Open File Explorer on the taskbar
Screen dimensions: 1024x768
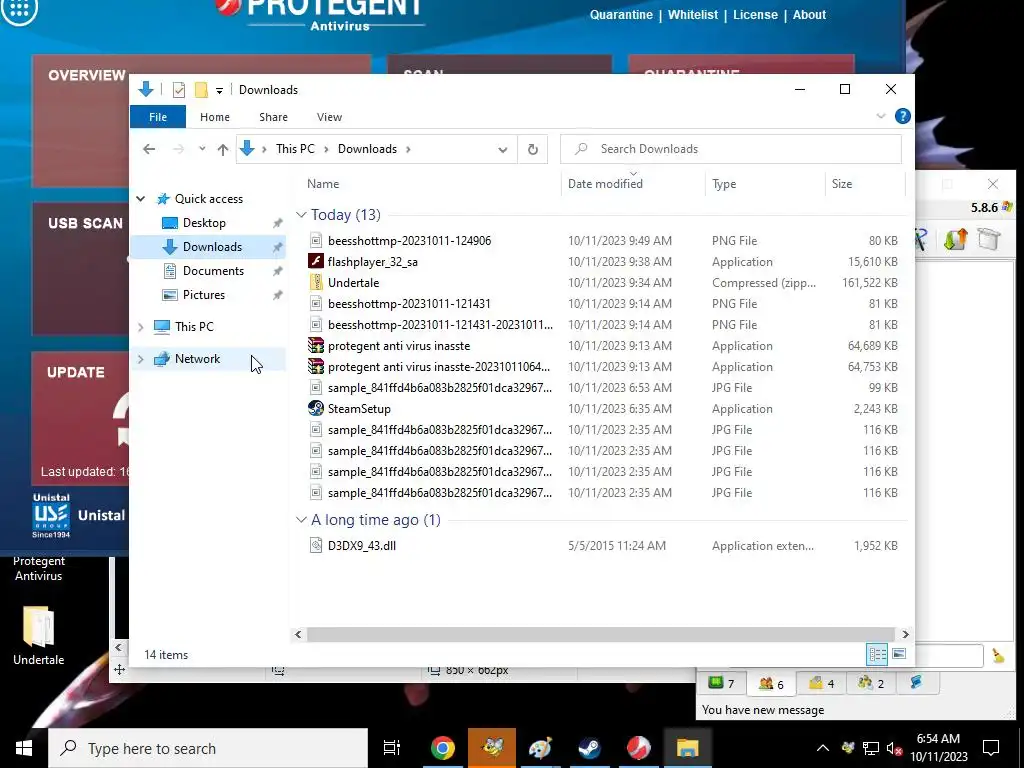(687, 748)
